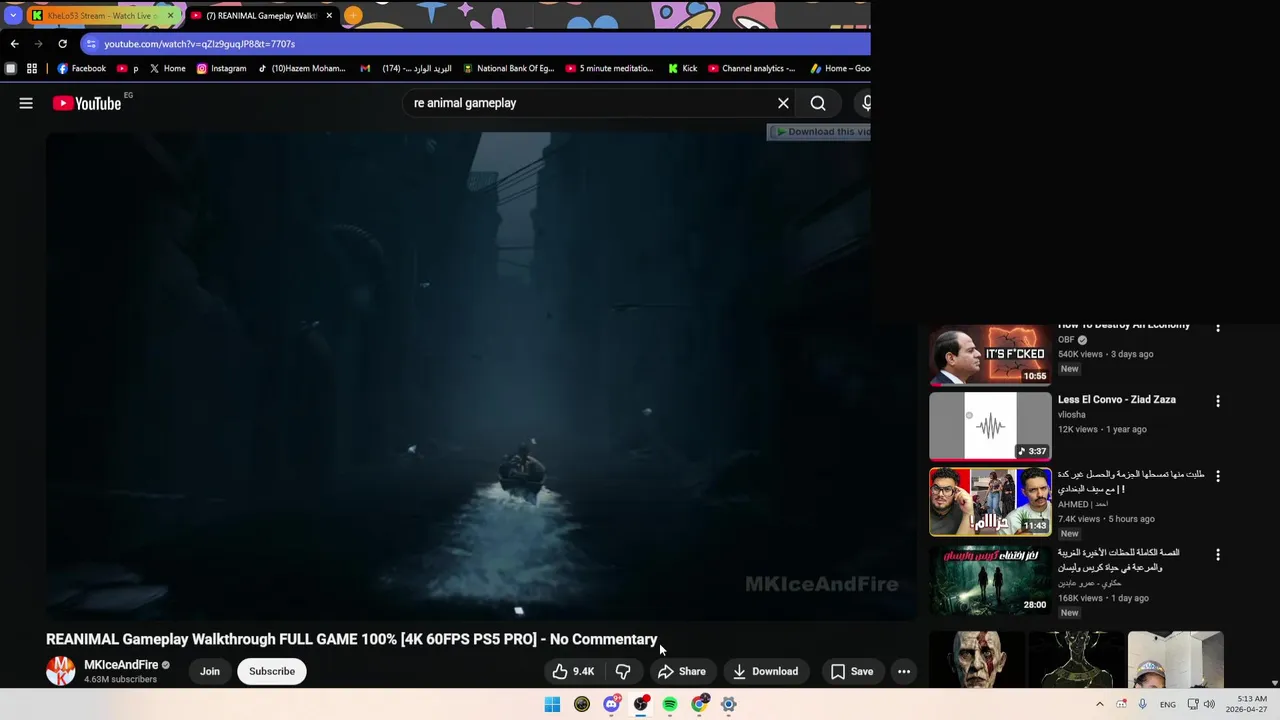Open the Facebook bookmark
The image size is (1280, 720).
(x=82, y=69)
